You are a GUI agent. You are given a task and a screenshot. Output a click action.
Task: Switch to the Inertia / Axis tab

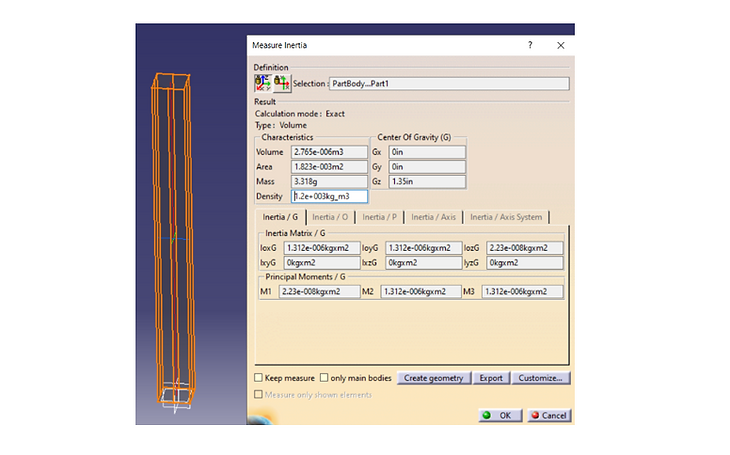pos(433,217)
